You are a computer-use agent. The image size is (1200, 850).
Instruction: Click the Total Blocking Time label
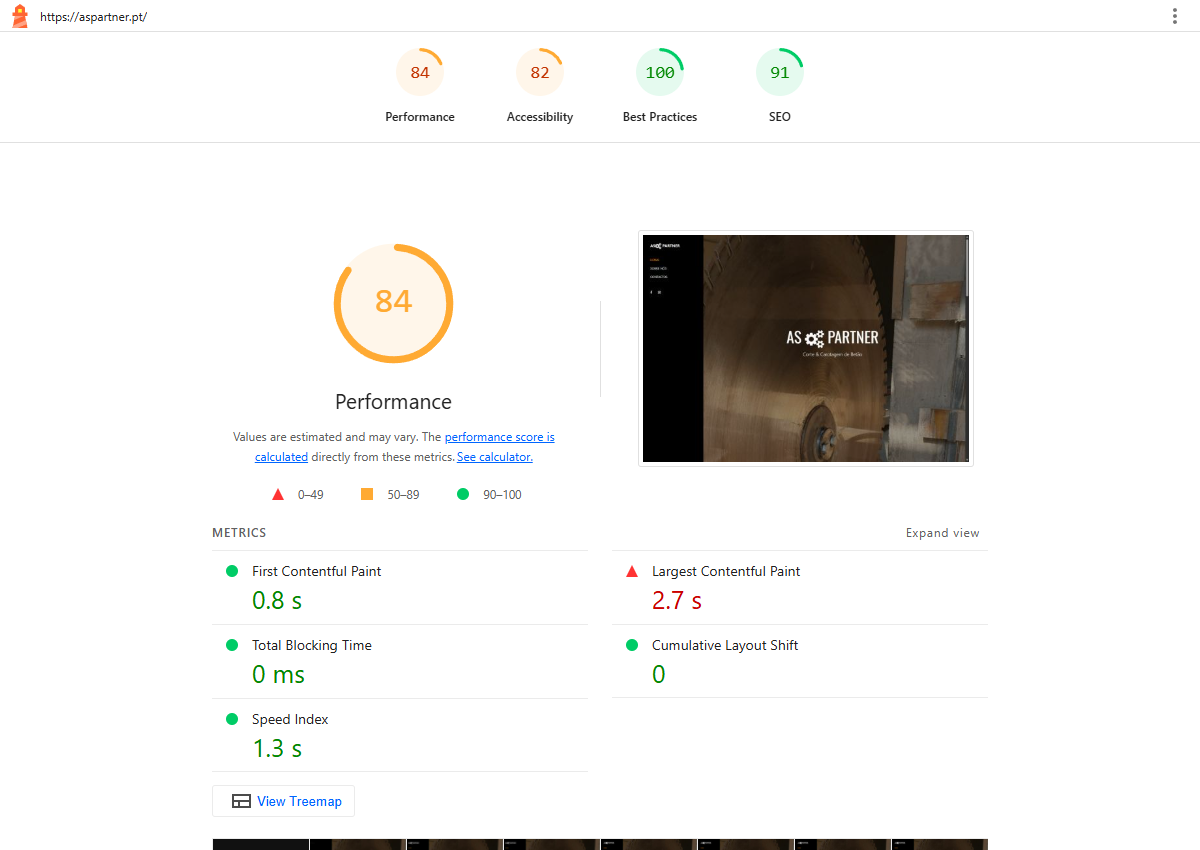312,645
